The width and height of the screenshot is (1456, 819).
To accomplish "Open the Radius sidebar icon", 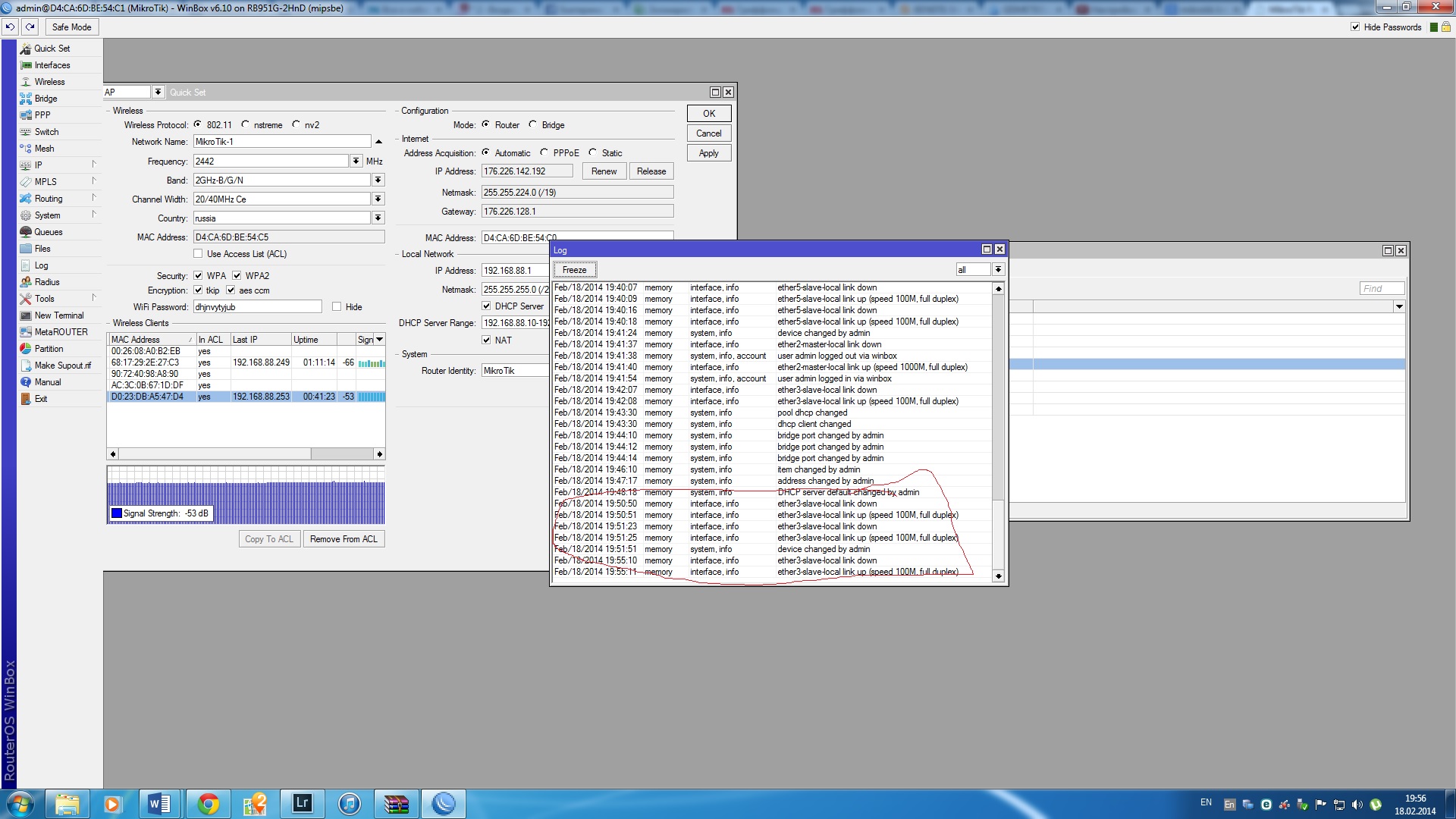I will tap(26, 282).
